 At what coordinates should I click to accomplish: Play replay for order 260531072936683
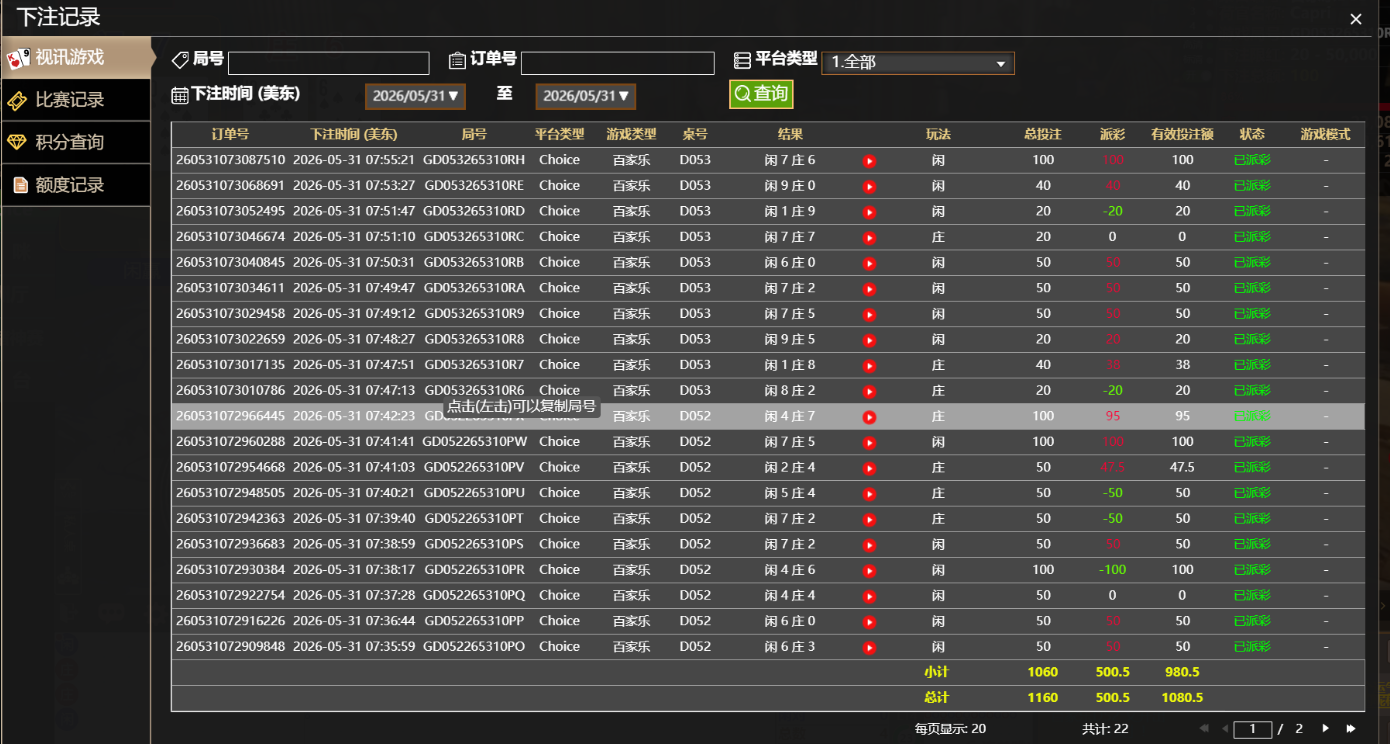click(x=869, y=545)
